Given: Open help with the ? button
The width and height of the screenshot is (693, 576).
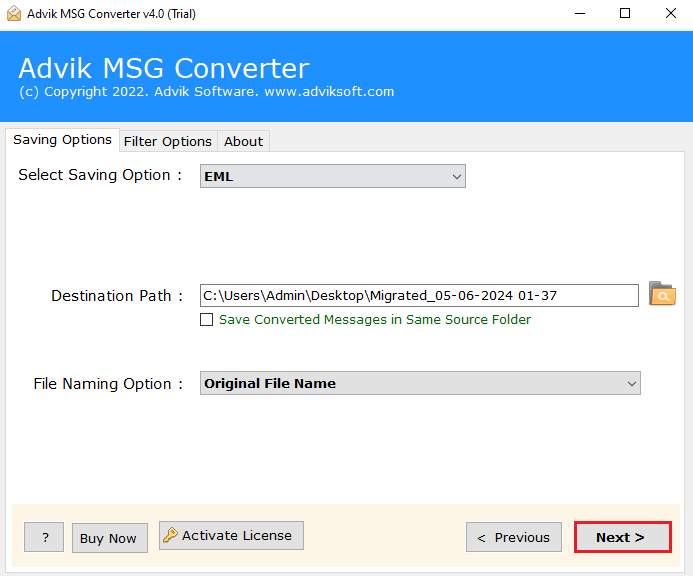Looking at the screenshot, I should click(44, 537).
